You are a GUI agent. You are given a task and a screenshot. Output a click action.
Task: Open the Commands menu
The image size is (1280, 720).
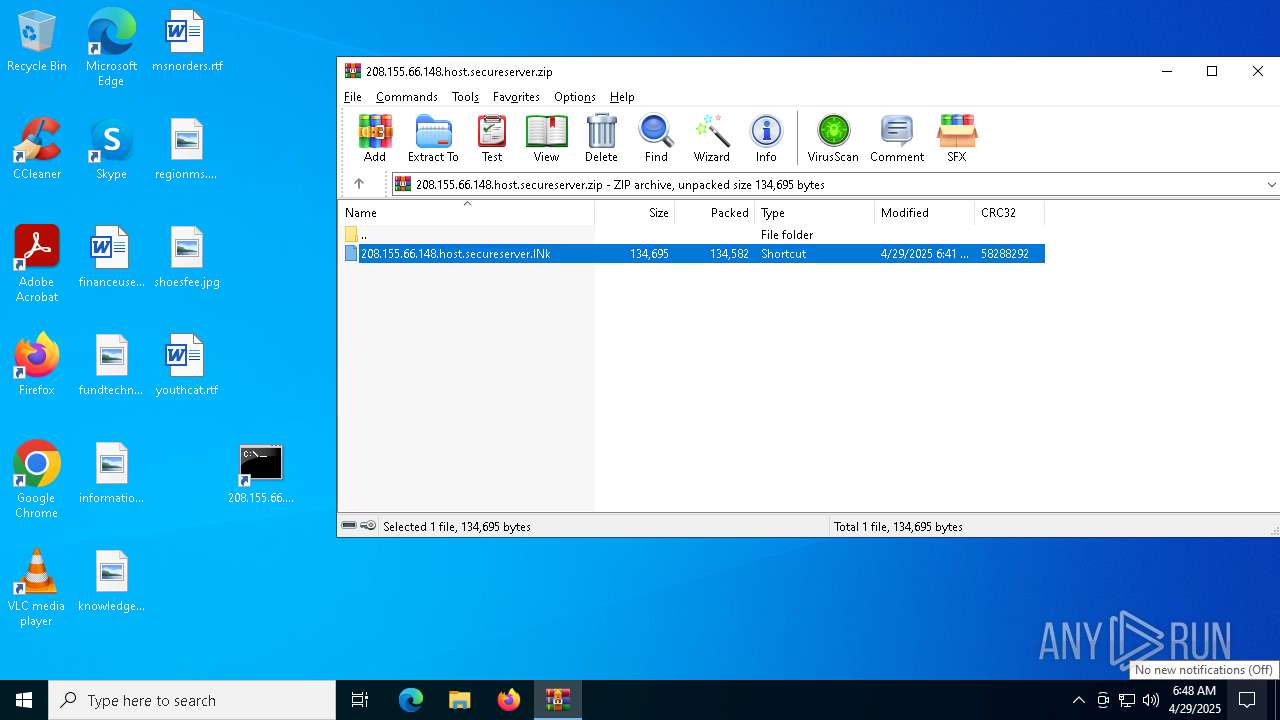coord(407,97)
